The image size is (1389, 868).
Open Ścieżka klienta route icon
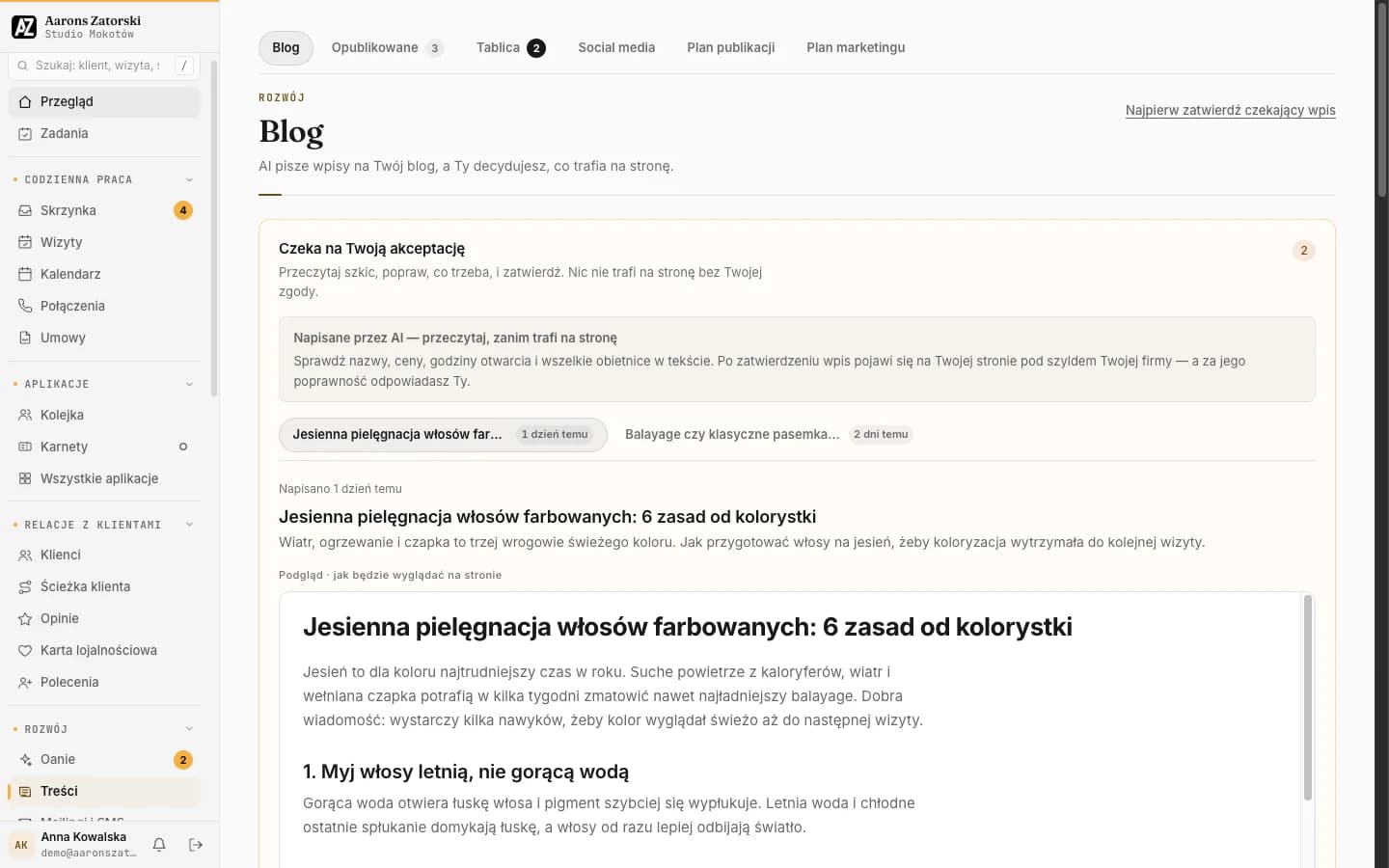coord(25,586)
